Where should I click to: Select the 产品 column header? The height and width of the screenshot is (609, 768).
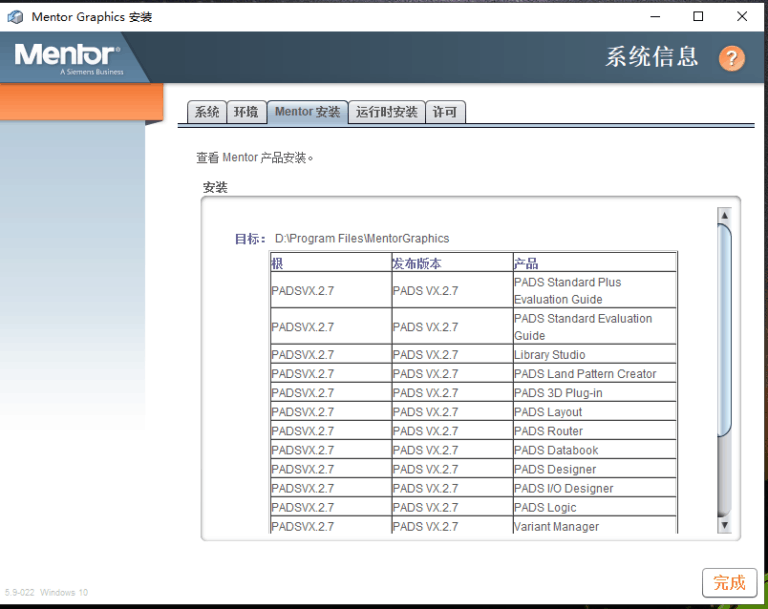tap(595, 263)
